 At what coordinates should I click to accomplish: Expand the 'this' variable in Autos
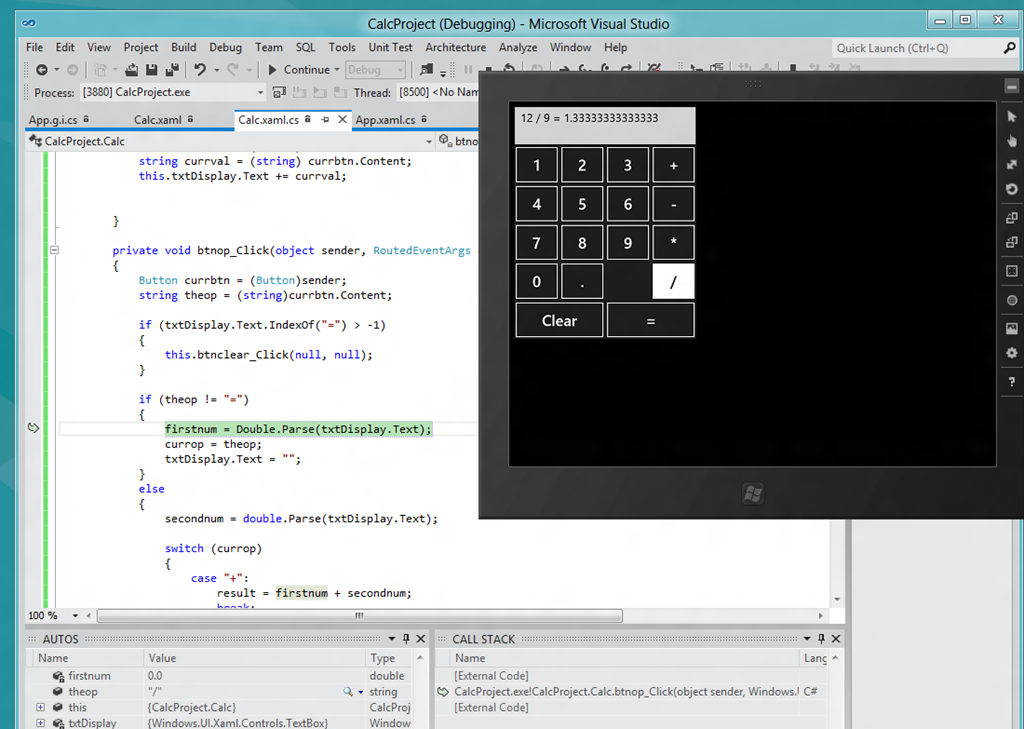pyautogui.click(x=40, y=707)
